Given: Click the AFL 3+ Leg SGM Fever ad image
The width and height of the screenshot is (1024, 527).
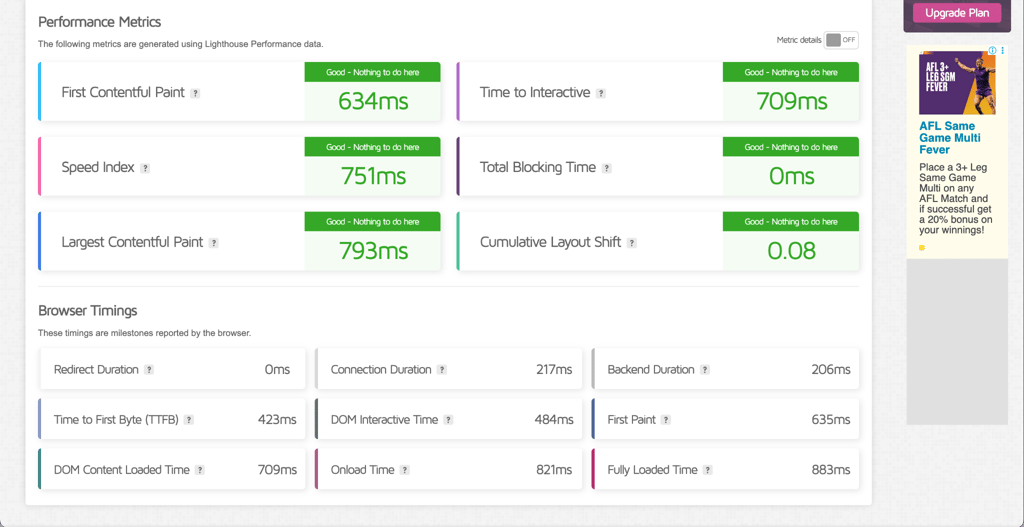Looking at the screenshot, I should point(957,83).
